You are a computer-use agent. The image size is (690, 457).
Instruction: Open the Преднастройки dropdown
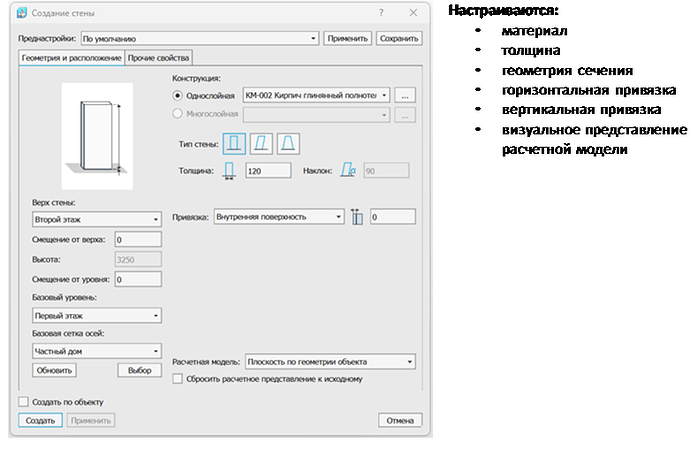click(x=199, y=38)
